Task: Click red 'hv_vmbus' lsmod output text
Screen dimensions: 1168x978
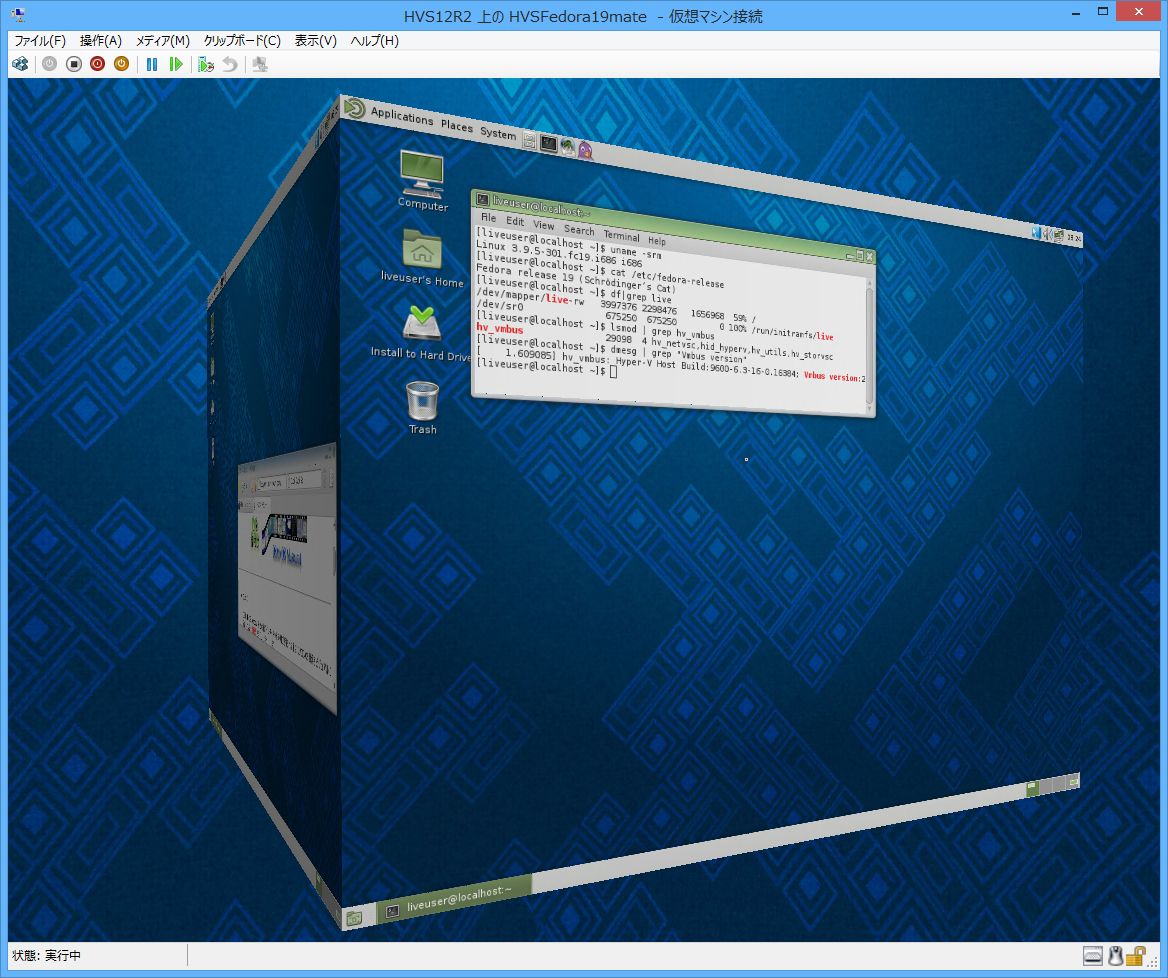Action: [499, 328]
